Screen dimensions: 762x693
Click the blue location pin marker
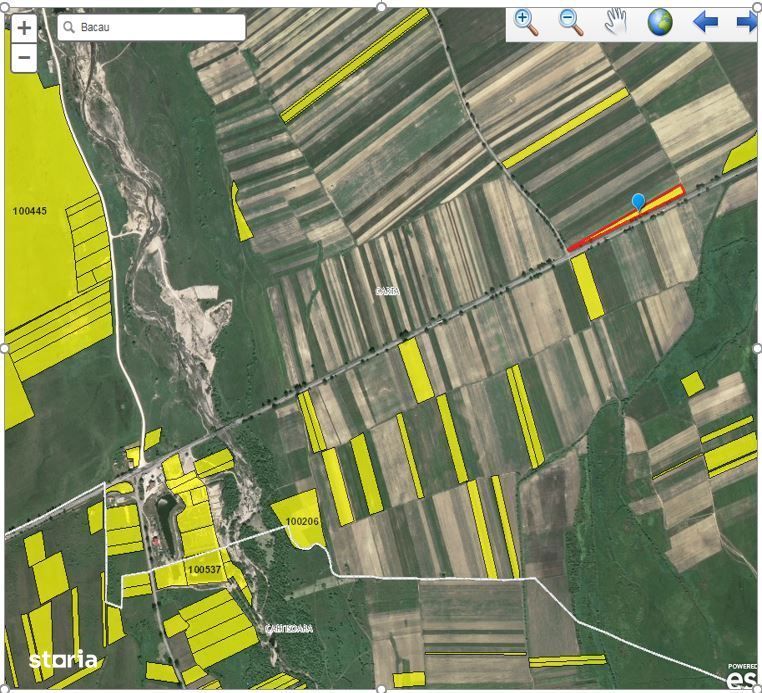[638, 202]
